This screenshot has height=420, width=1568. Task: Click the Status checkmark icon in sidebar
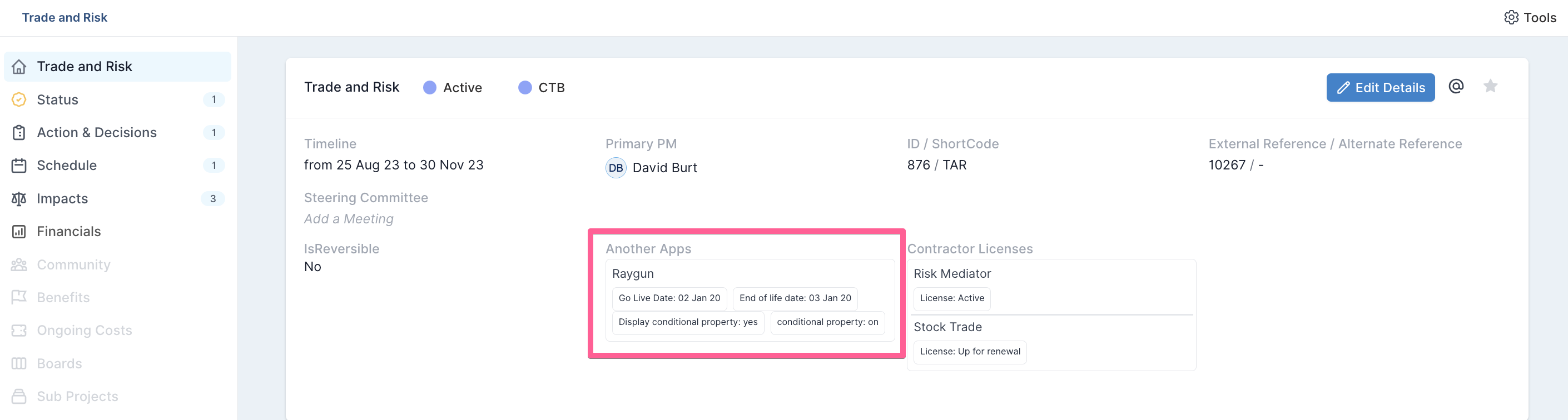coord(19,99)
